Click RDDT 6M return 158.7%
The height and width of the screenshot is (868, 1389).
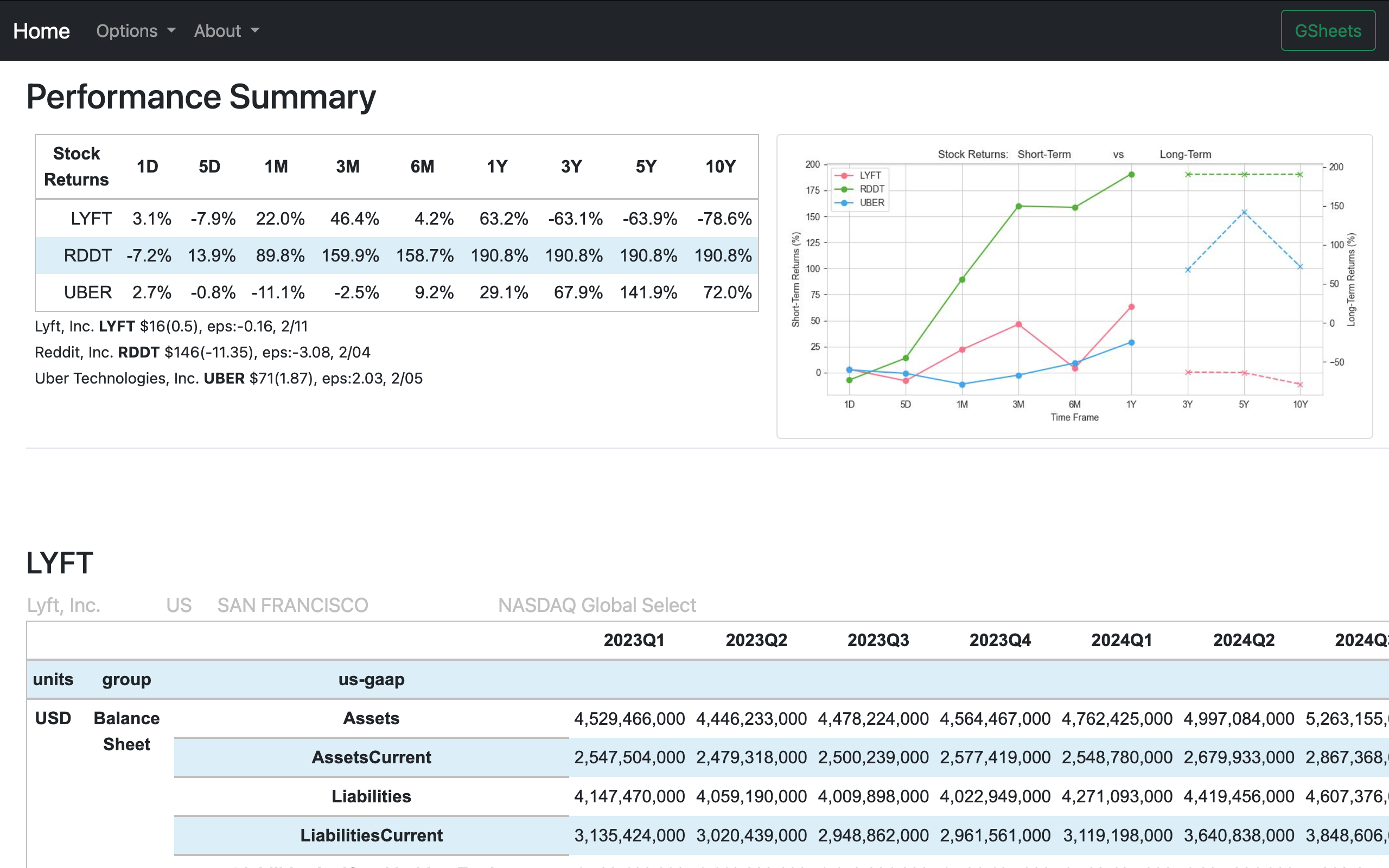425,256
